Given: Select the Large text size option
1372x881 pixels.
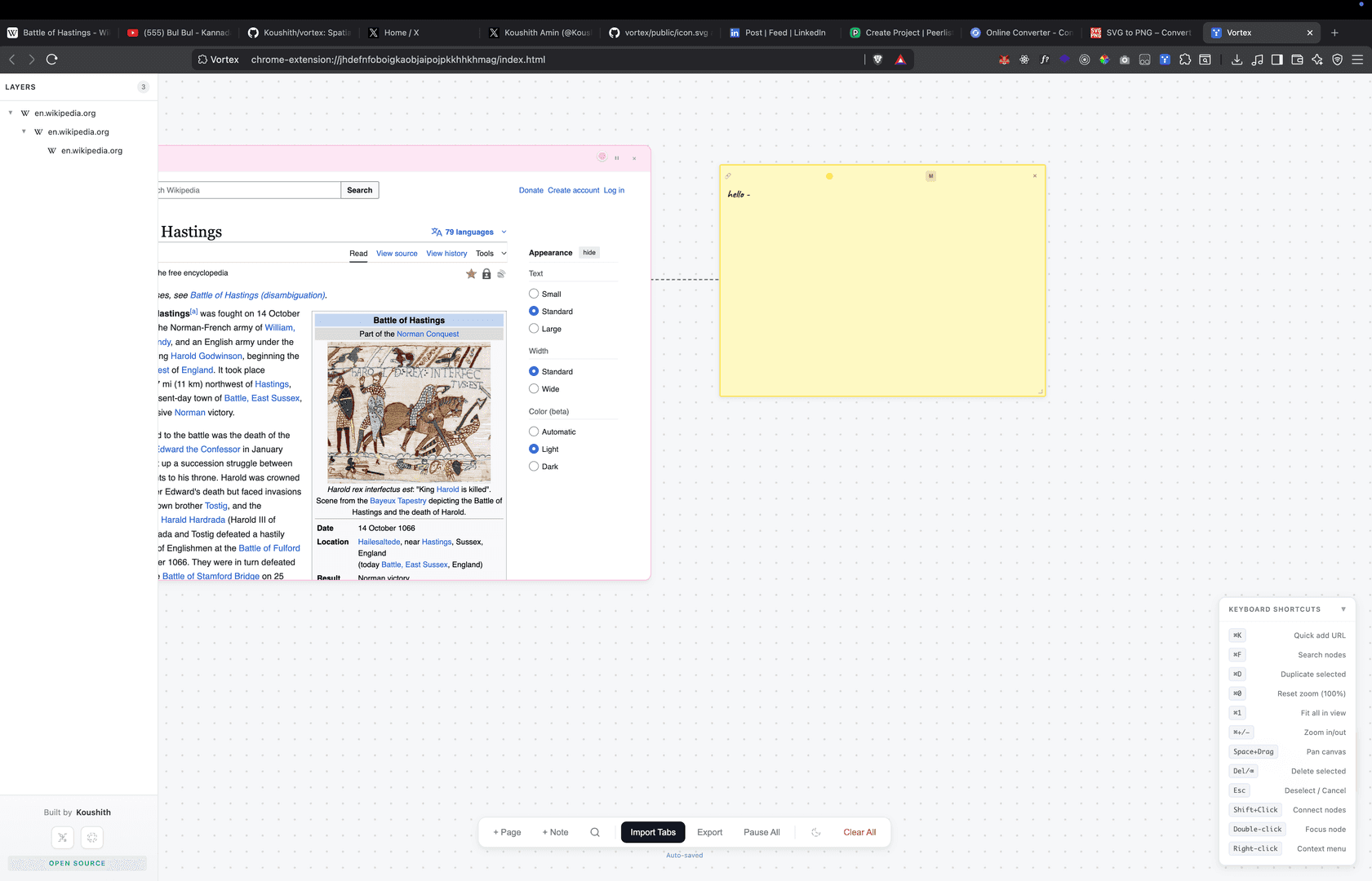Looking at the screenshot, I should coord(534,329).
